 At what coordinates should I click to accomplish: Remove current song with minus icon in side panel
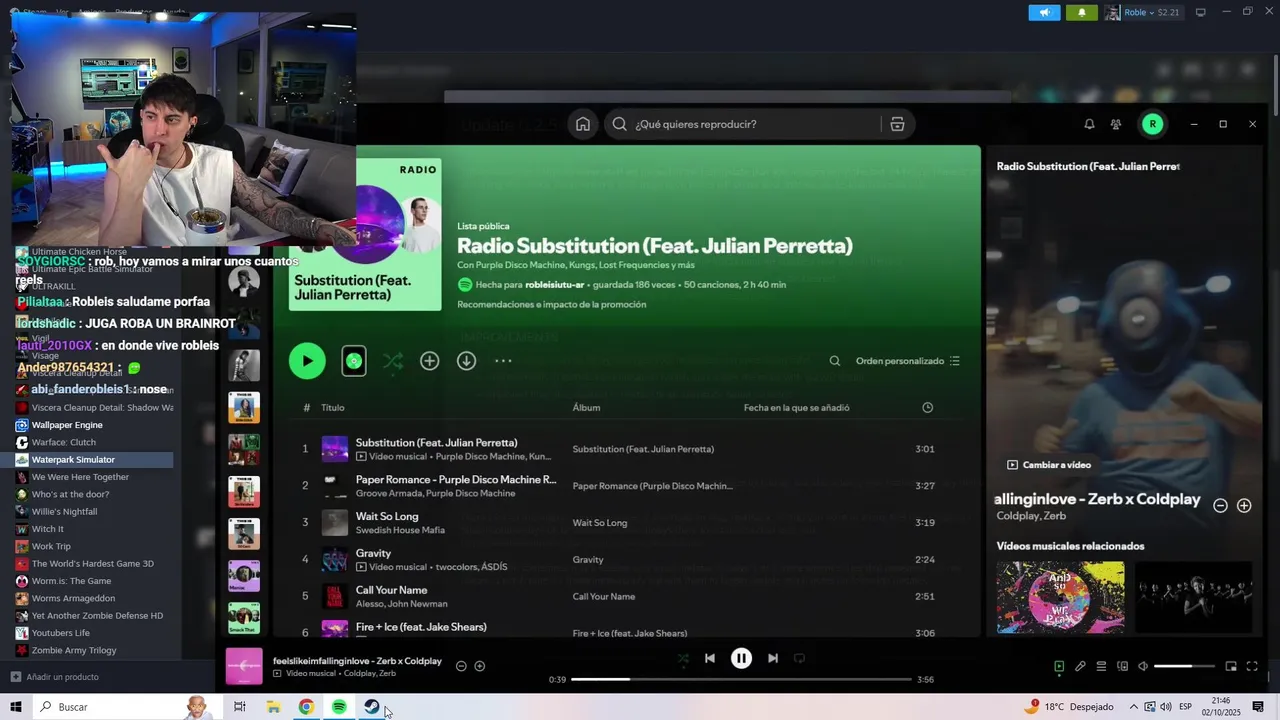pos(1220,506)
